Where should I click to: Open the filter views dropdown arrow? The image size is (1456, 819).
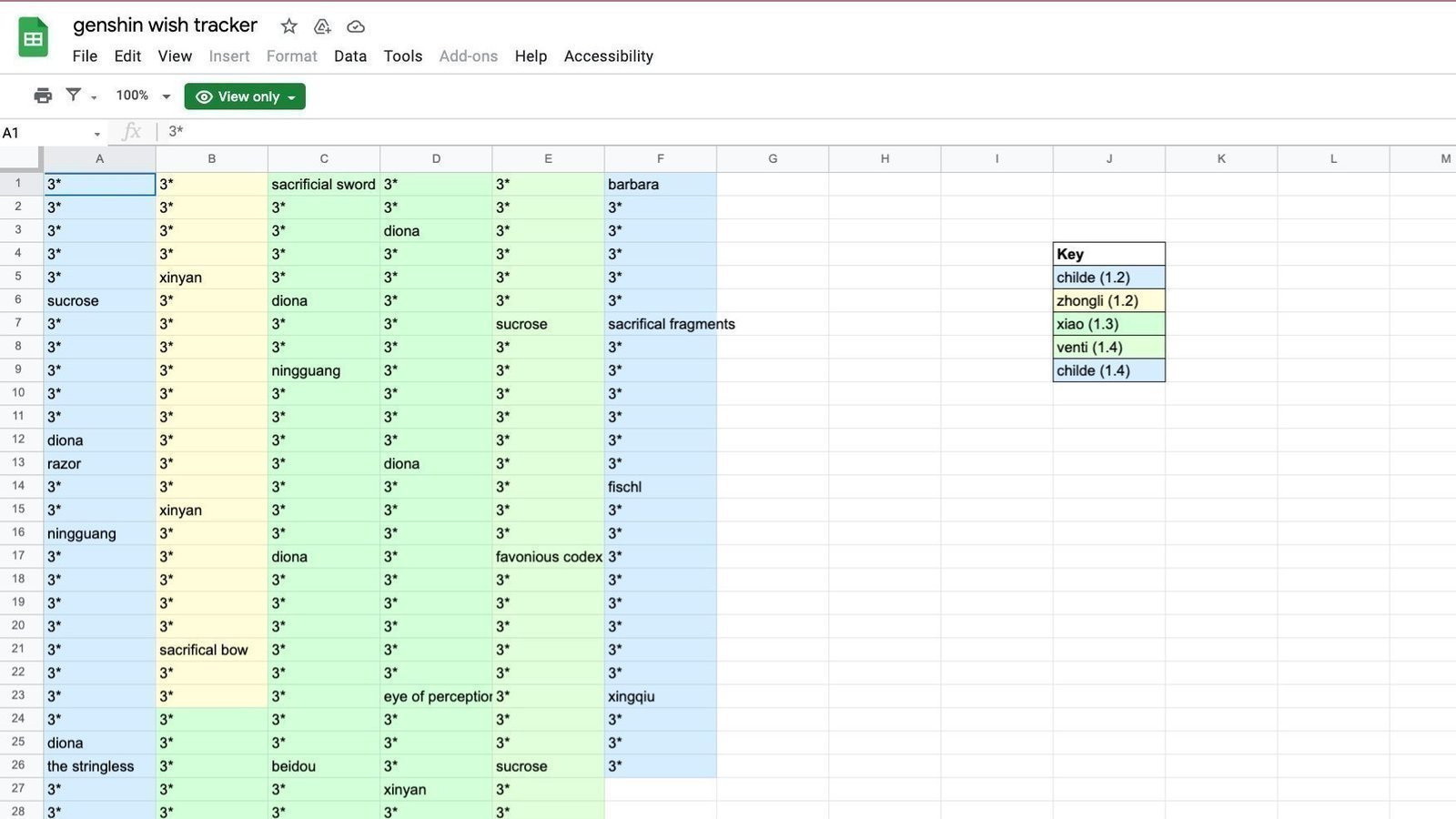click(x=94, y=97)
